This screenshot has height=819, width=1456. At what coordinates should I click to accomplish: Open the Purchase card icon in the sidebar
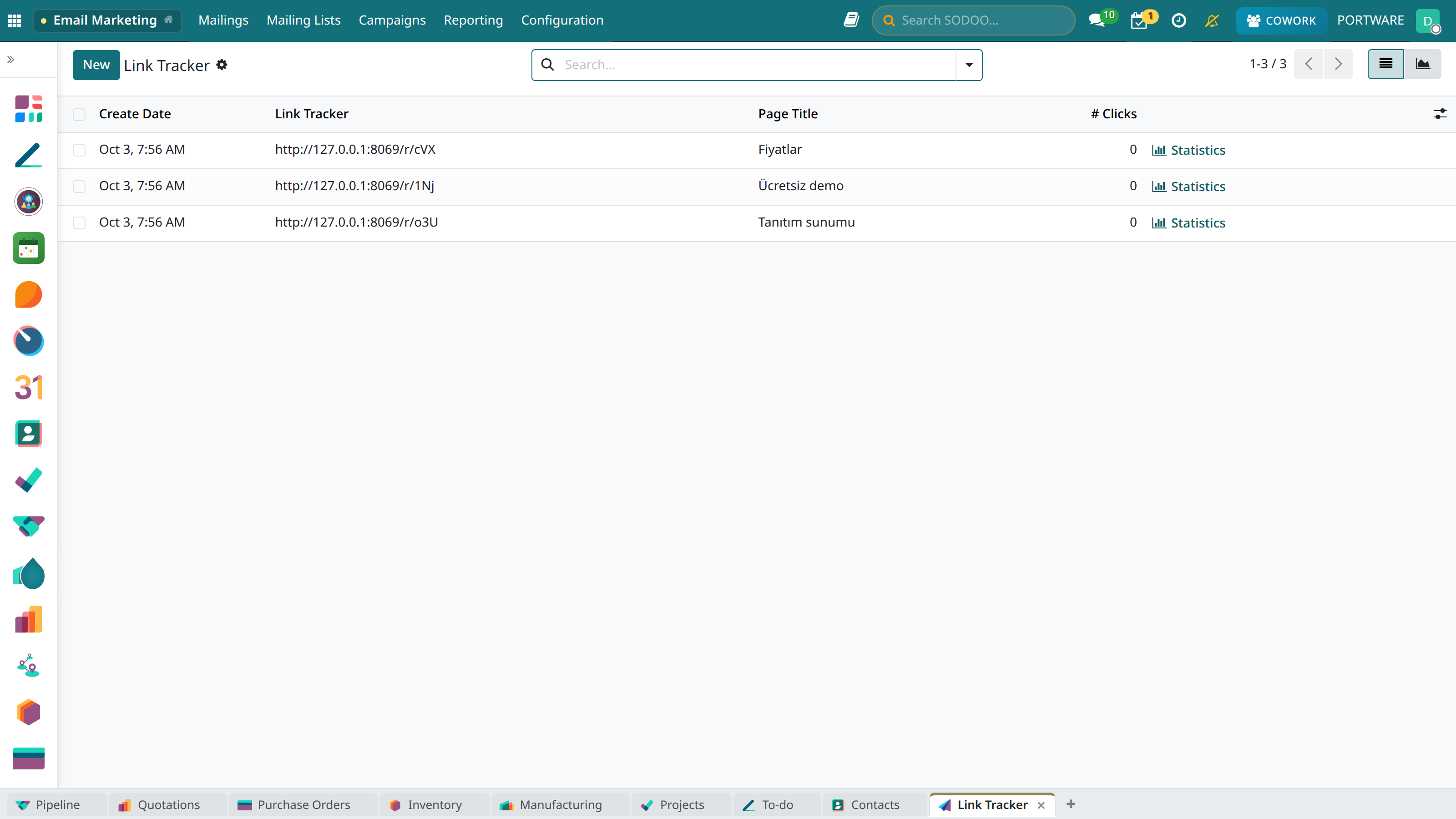coord(29,758)
